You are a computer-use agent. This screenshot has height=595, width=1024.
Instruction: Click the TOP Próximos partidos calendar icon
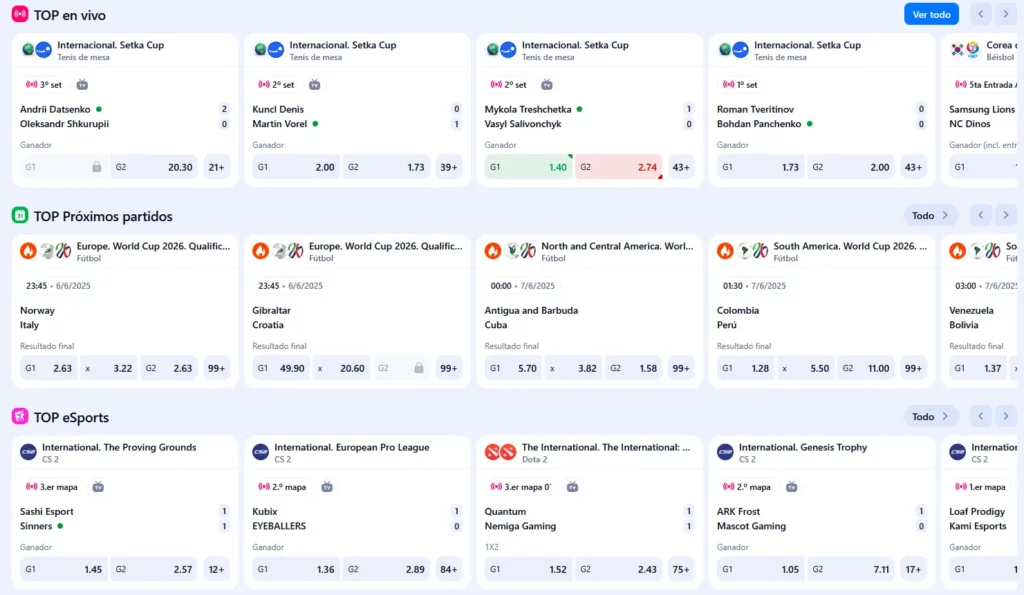(x=20, y=215)
